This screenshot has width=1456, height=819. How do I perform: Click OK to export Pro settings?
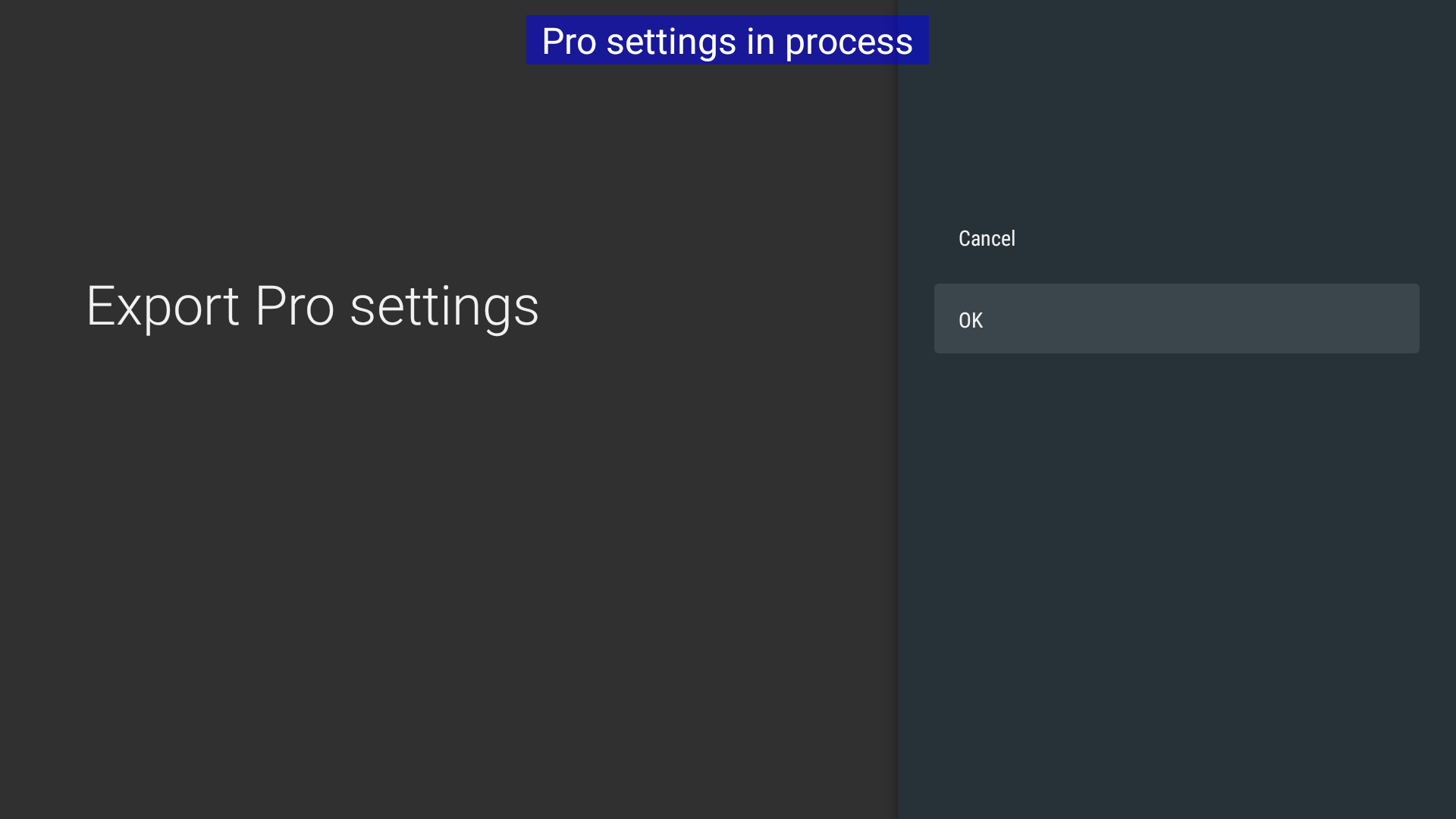coord(1175,318)
